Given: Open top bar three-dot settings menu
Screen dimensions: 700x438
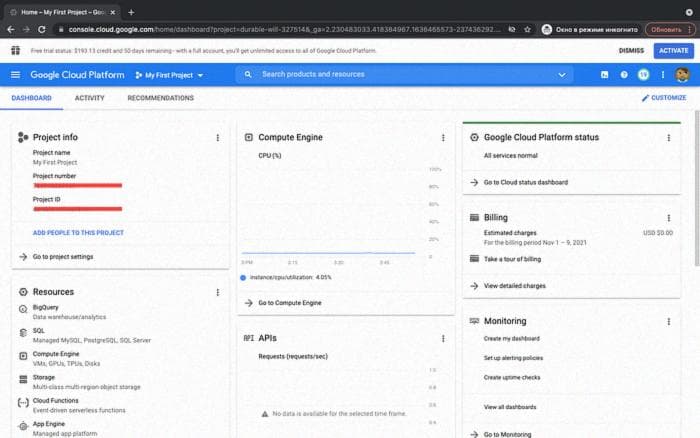Looking at the screenshot, I should pos(662,75).
